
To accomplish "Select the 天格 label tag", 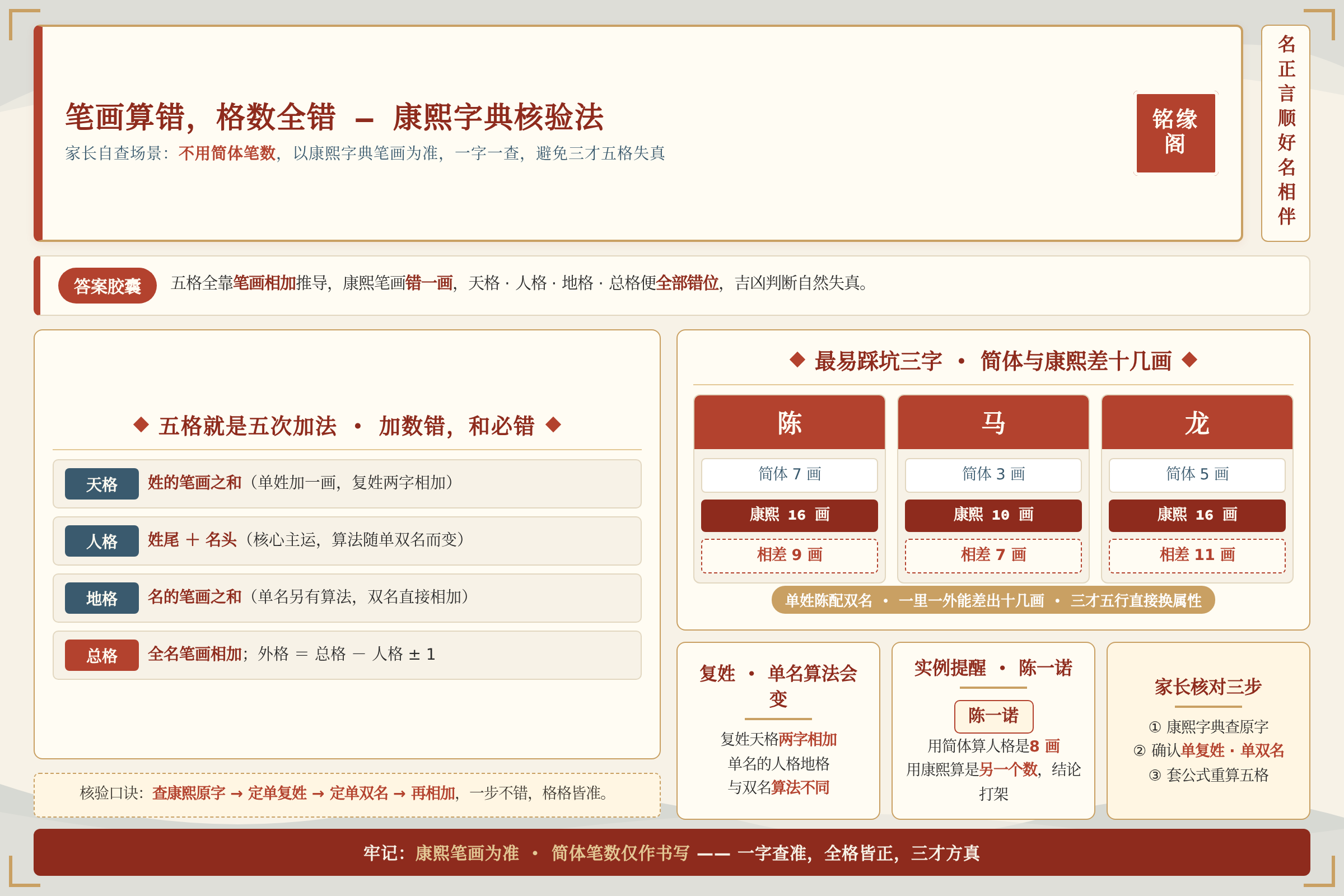I will click(102, 484).
